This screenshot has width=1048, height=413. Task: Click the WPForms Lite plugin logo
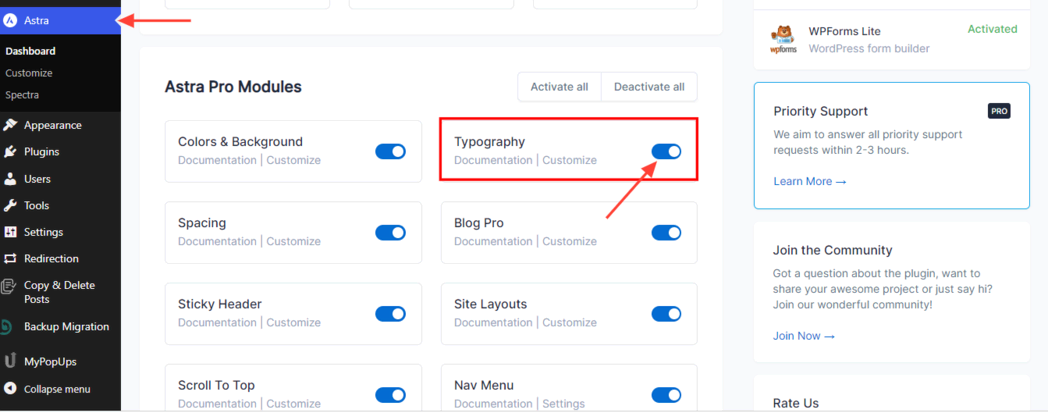[782, 39]
